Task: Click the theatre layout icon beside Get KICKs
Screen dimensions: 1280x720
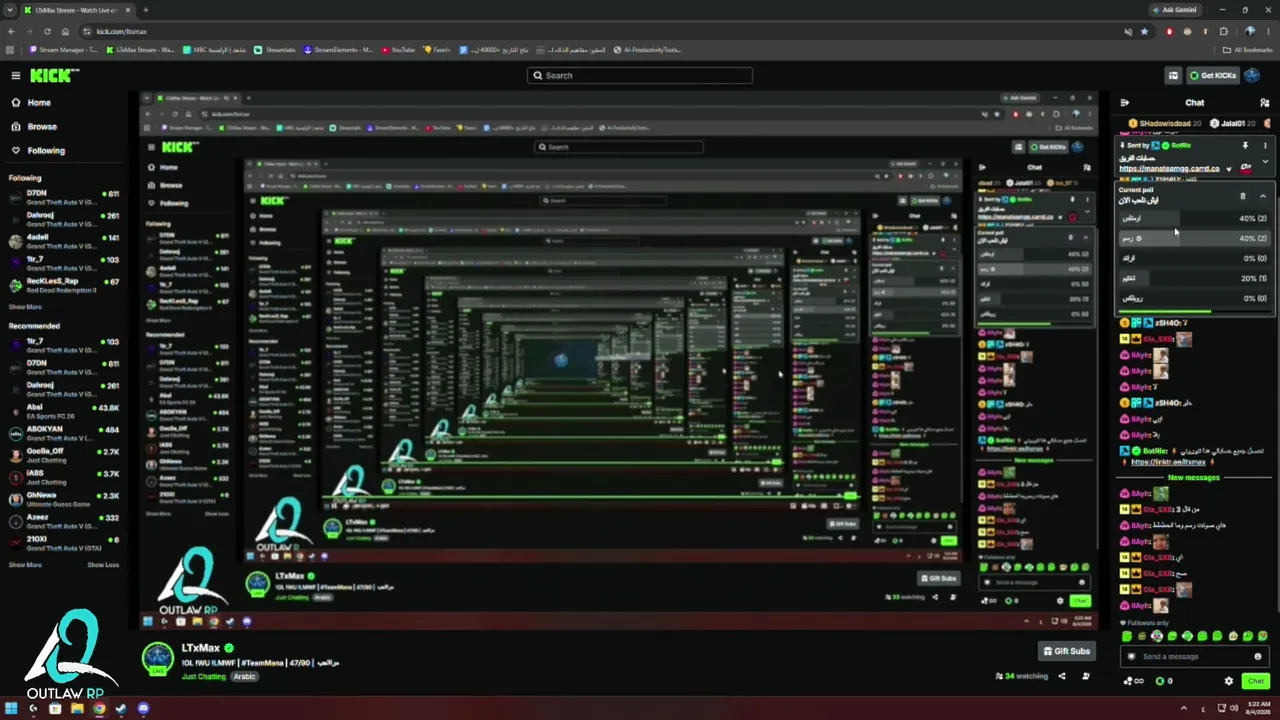Action: click(x=1173, y=75)
